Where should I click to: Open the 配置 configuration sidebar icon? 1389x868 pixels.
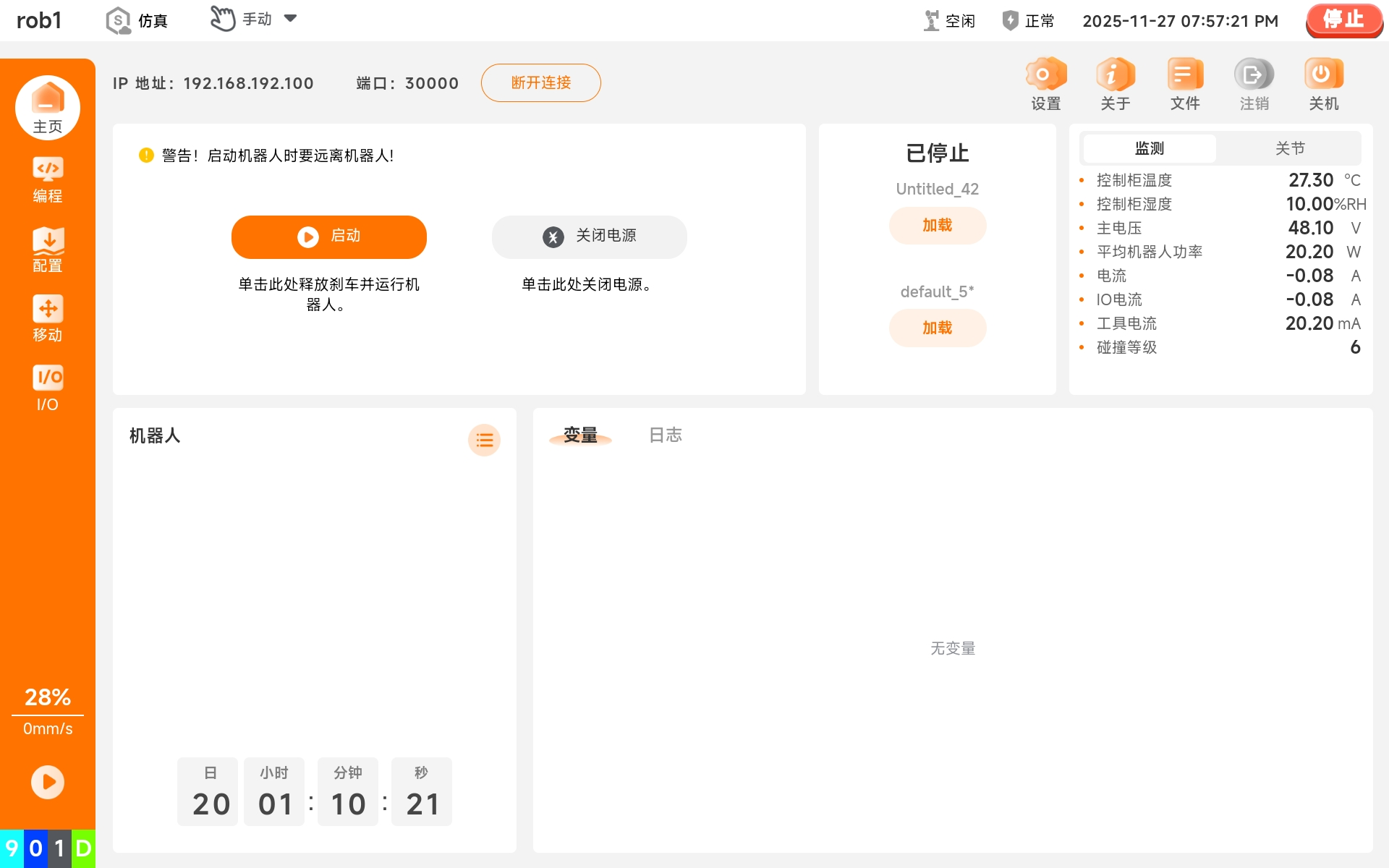[x=48, y=249]
